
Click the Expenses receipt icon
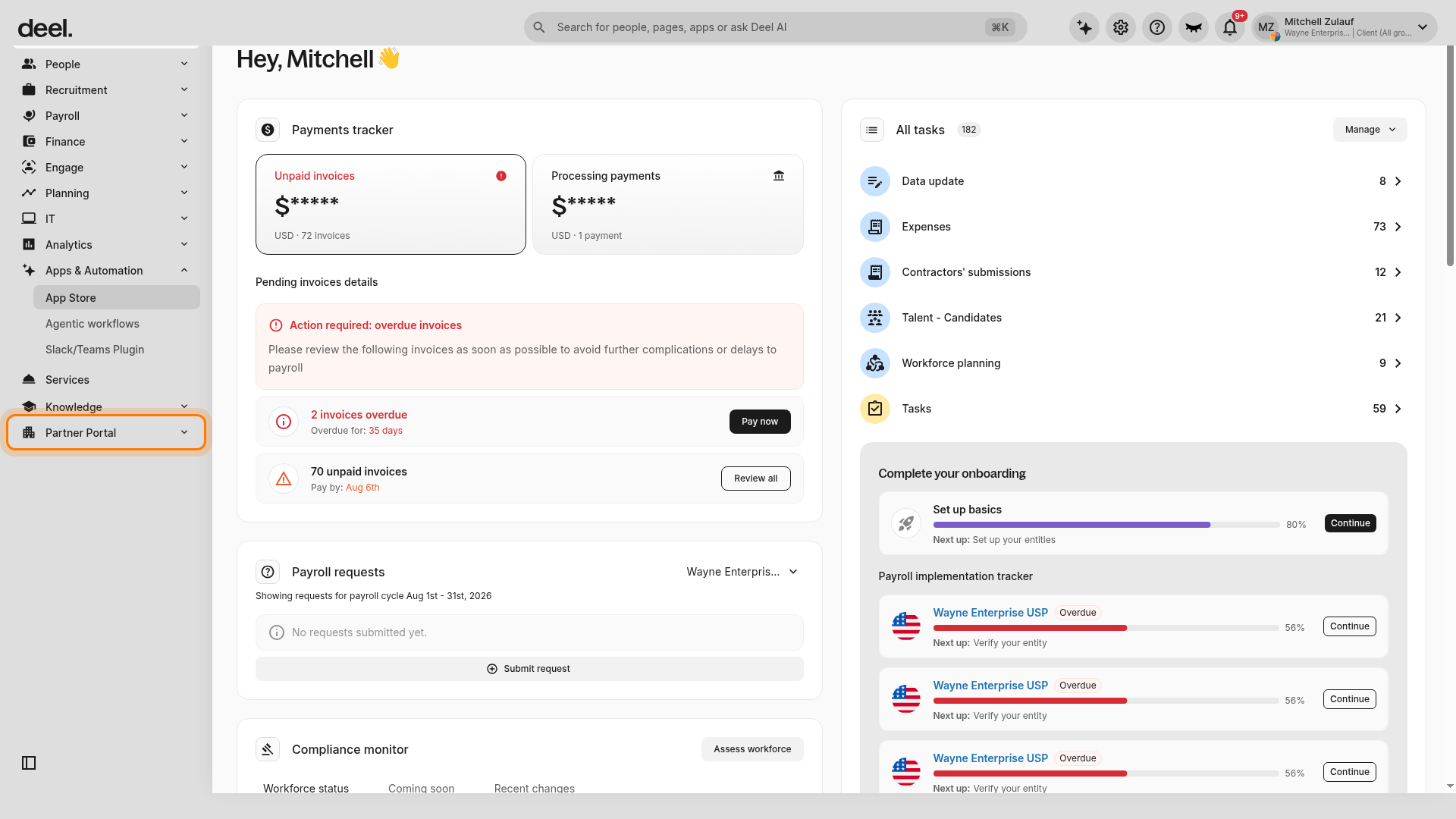tap(875, 227)
